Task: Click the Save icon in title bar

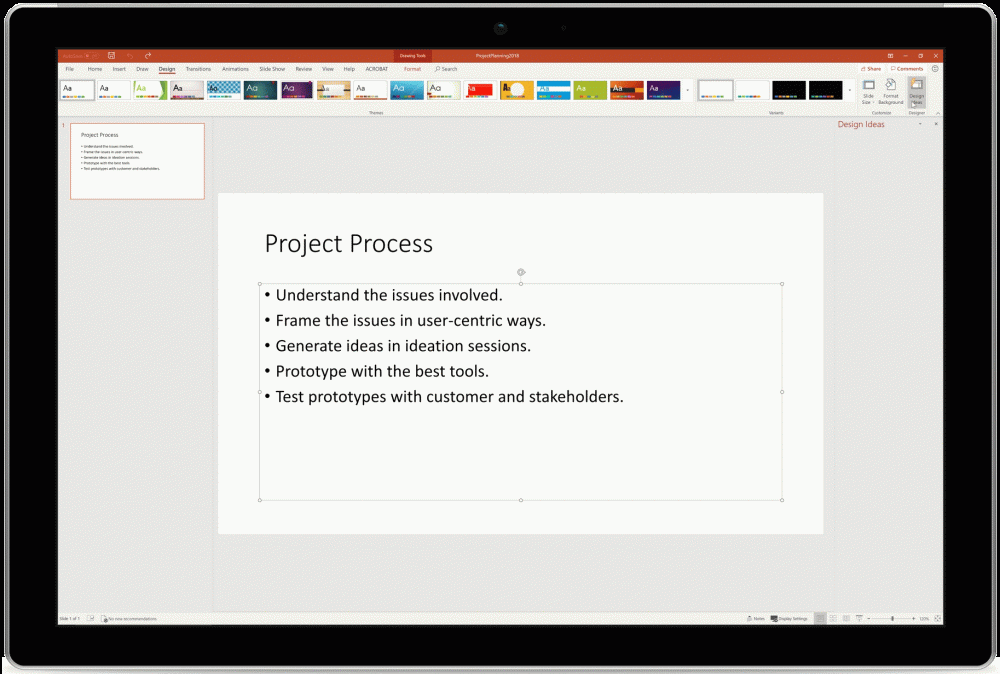Action: pyautogui.click(x=111, y=56)
